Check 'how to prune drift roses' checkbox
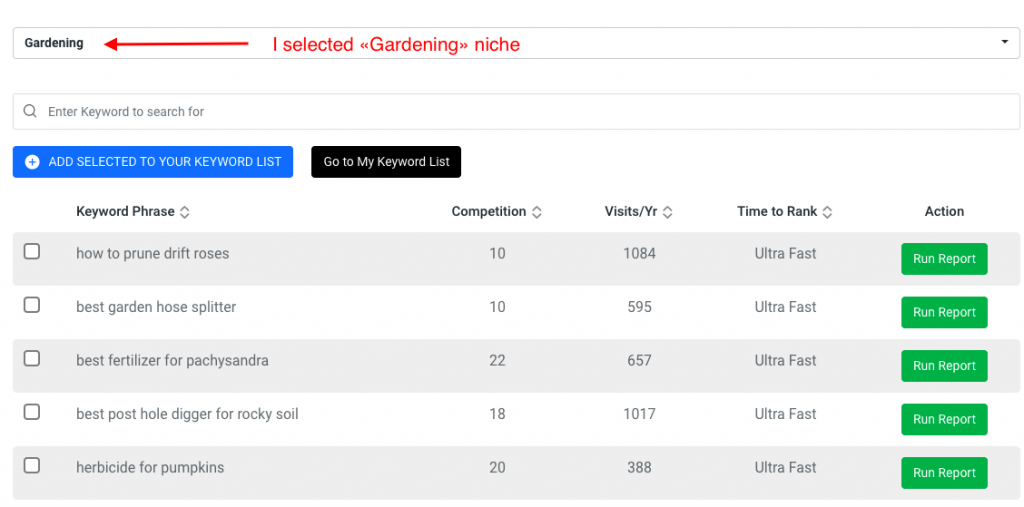This screenshot has height=507, width=1024. pos(32,252)
